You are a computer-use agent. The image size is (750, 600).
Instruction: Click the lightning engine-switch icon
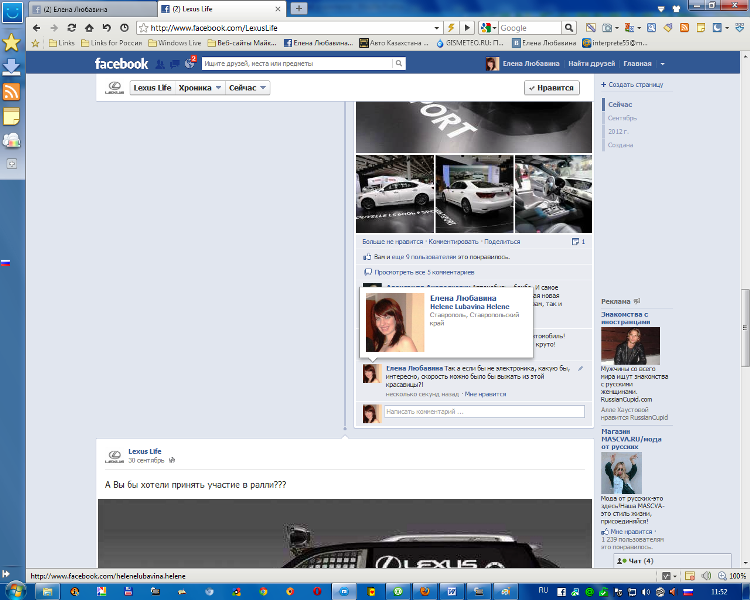click(451, 28)
